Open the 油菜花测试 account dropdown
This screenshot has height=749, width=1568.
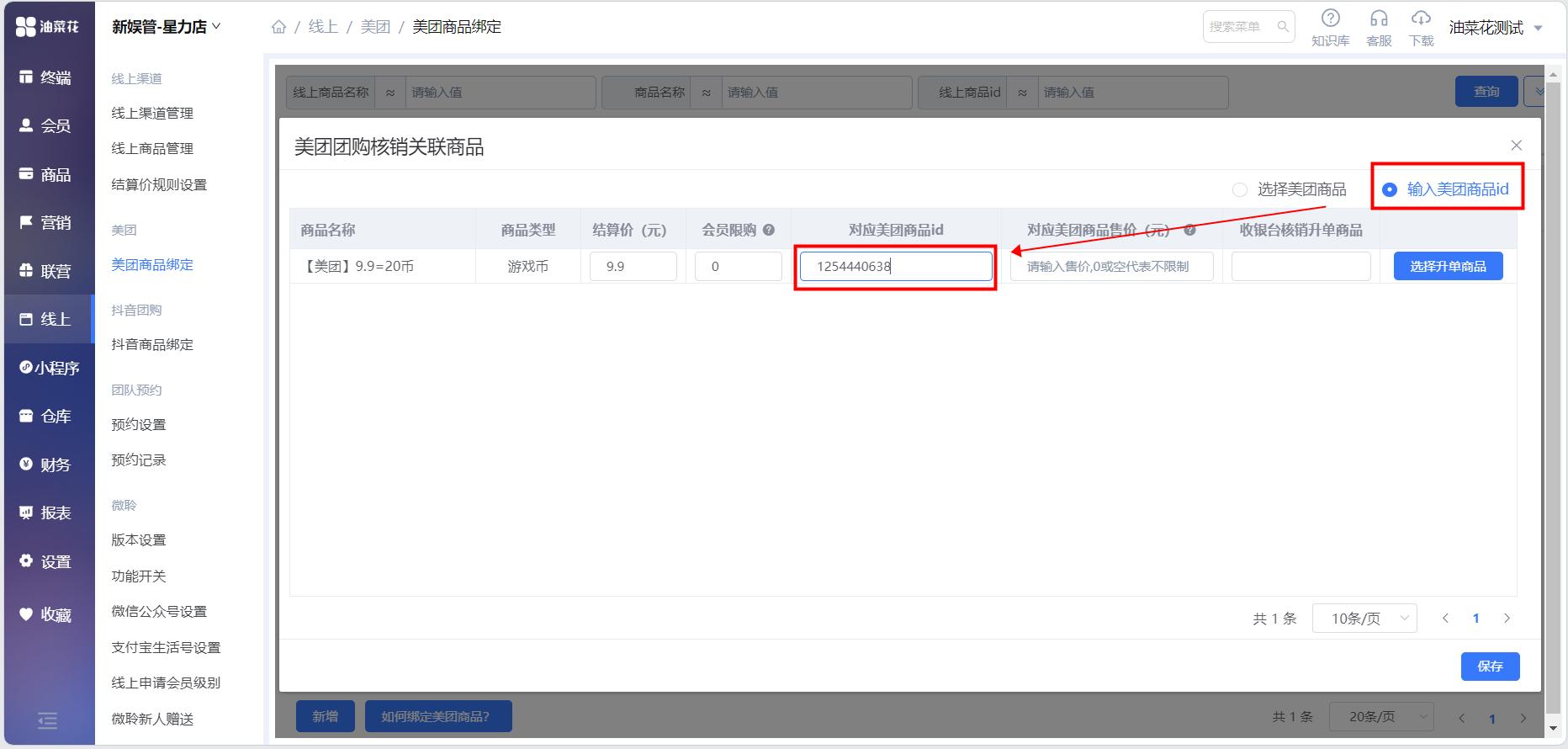[x=1496, y=28]
